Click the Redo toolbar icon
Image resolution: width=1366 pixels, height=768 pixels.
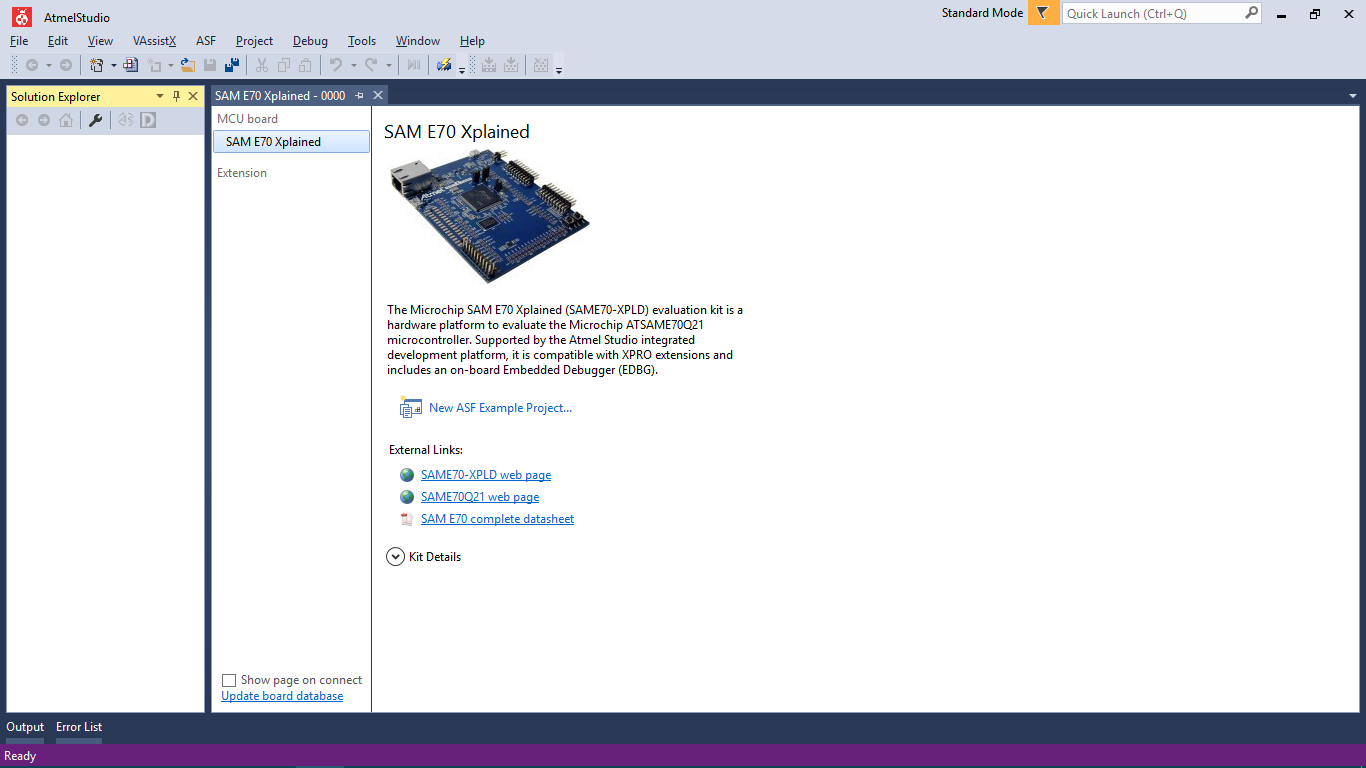[x=371, y=65]
